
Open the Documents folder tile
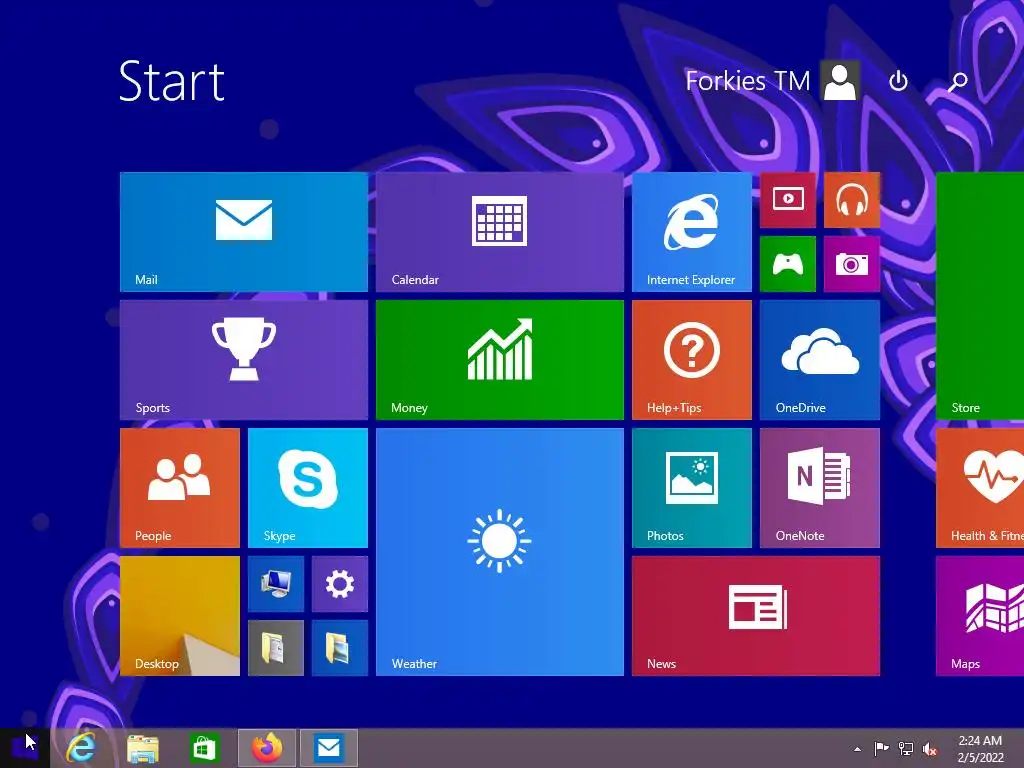276,648
